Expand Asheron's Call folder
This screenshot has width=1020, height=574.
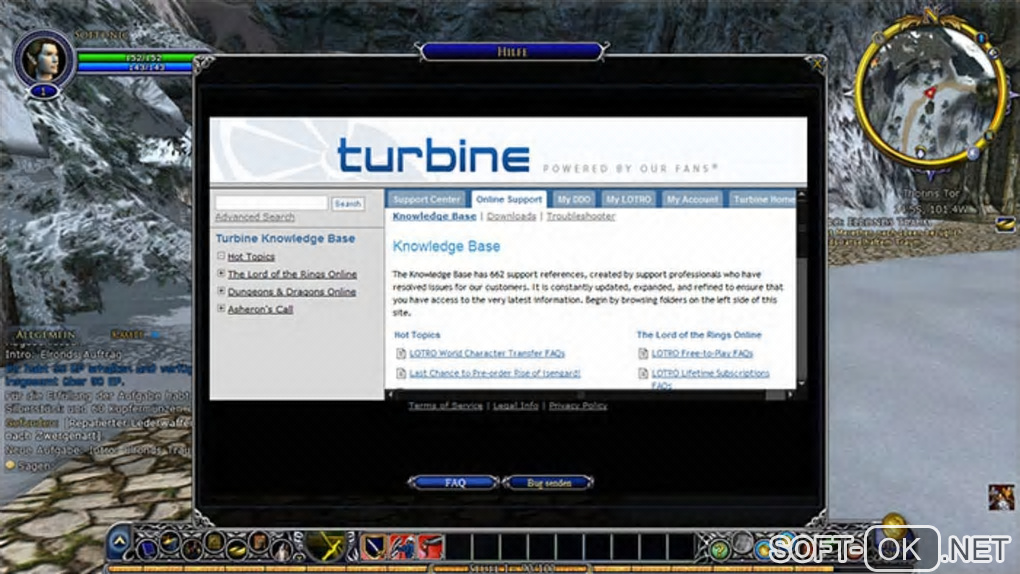click(221, 308)
